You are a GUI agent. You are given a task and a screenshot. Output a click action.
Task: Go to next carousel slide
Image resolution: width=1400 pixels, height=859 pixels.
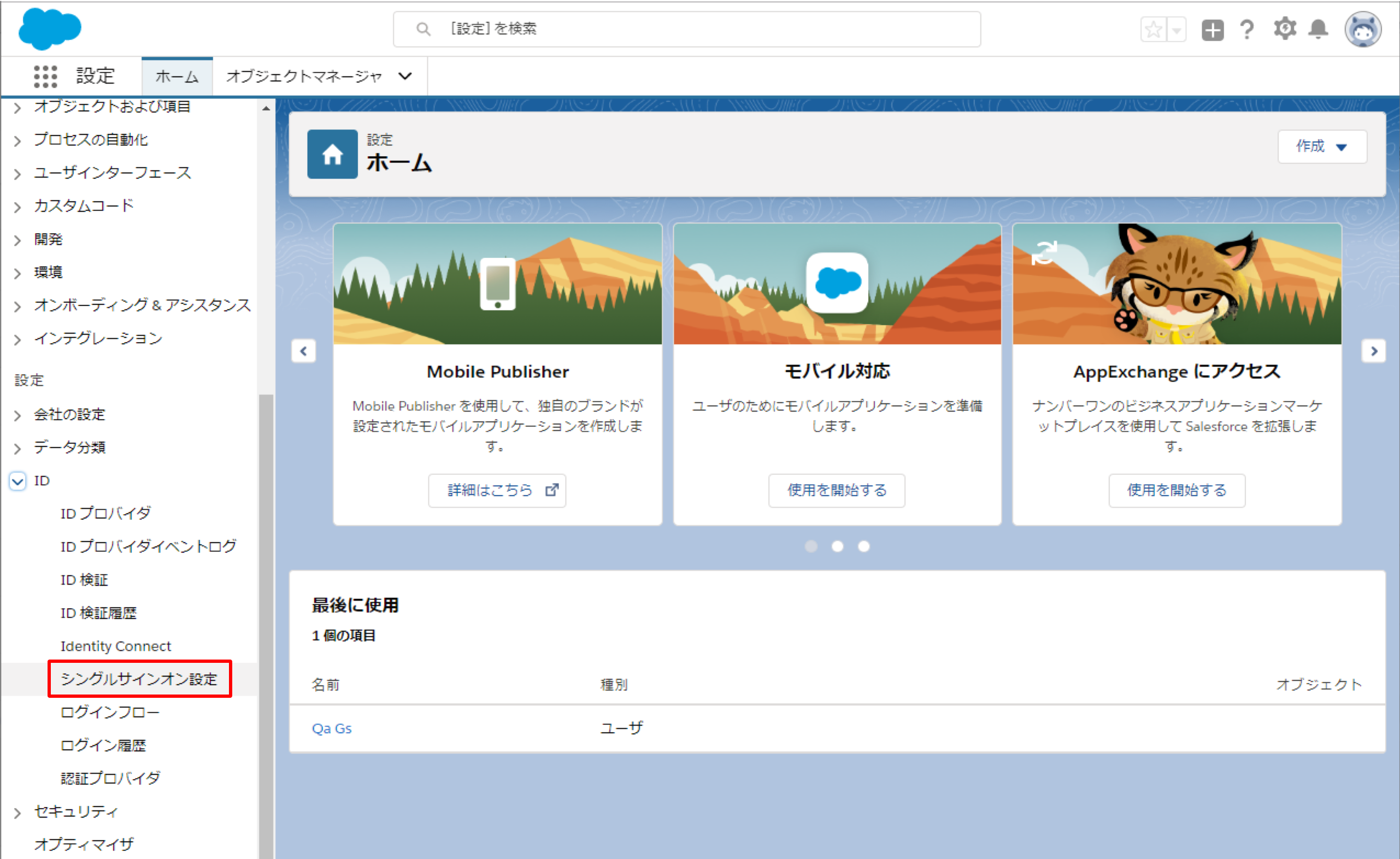pos(1374,351)
